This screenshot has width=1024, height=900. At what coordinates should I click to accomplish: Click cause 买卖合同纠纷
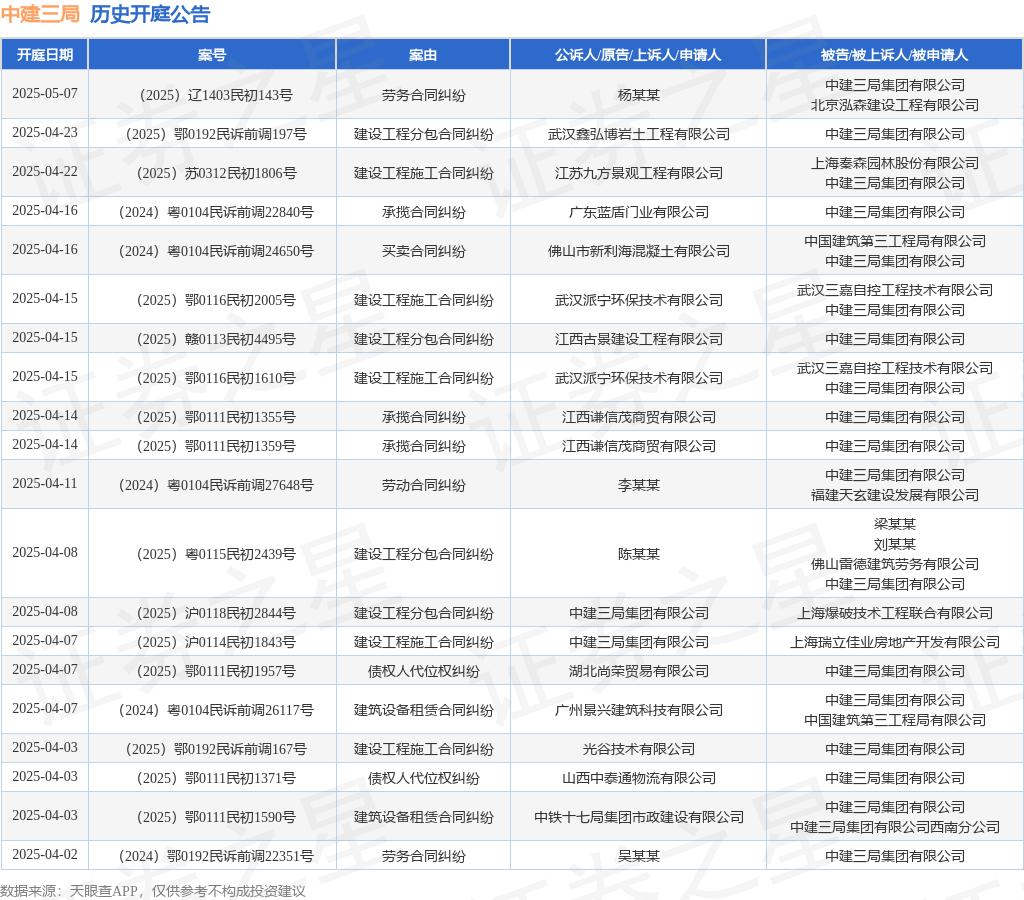(x=423, y=251)
